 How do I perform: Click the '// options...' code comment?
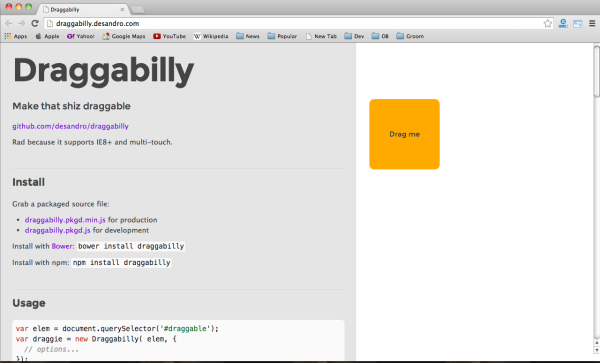(x=51, y=349)
